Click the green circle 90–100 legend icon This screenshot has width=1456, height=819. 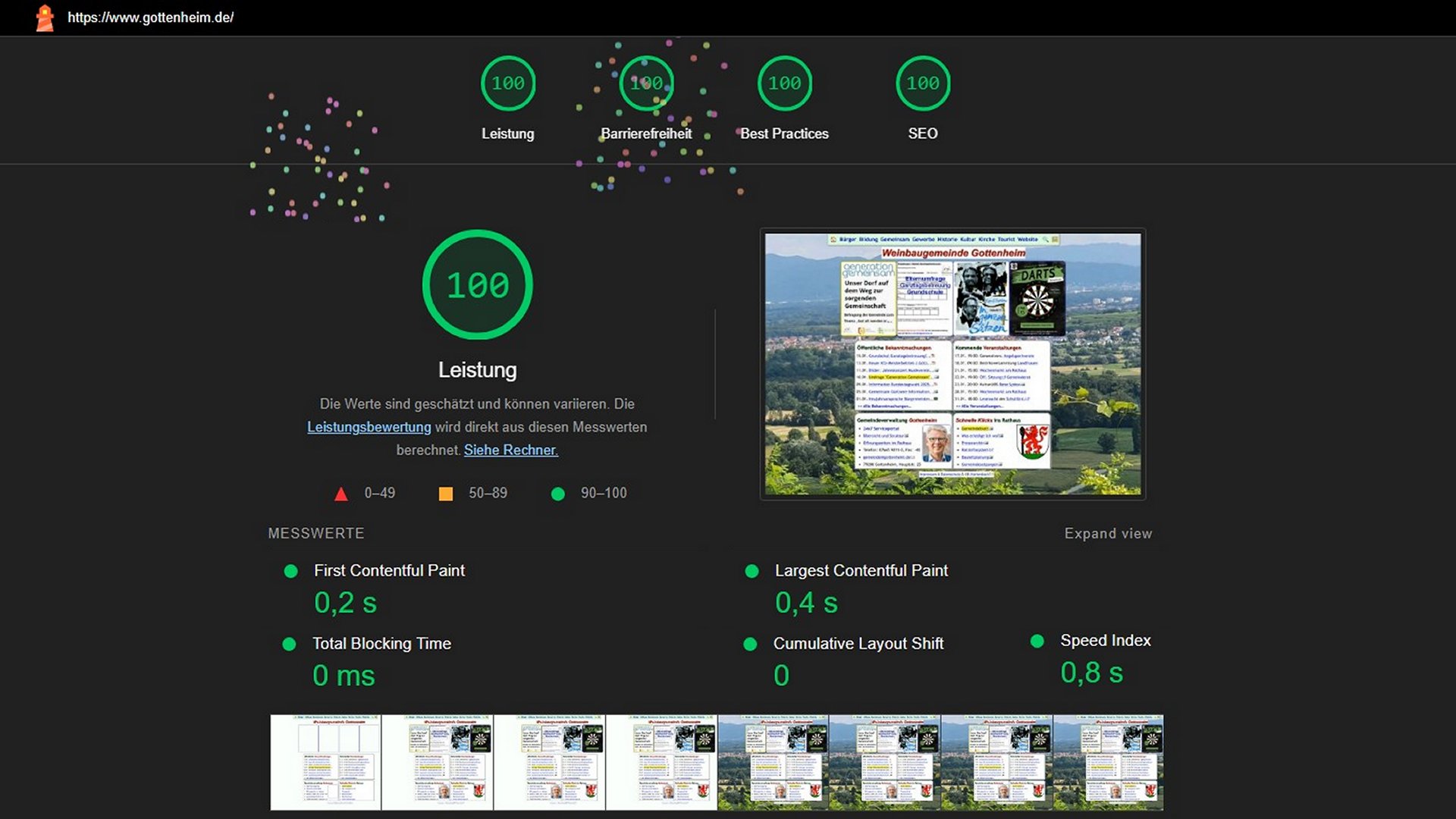[x=558, y=494]
